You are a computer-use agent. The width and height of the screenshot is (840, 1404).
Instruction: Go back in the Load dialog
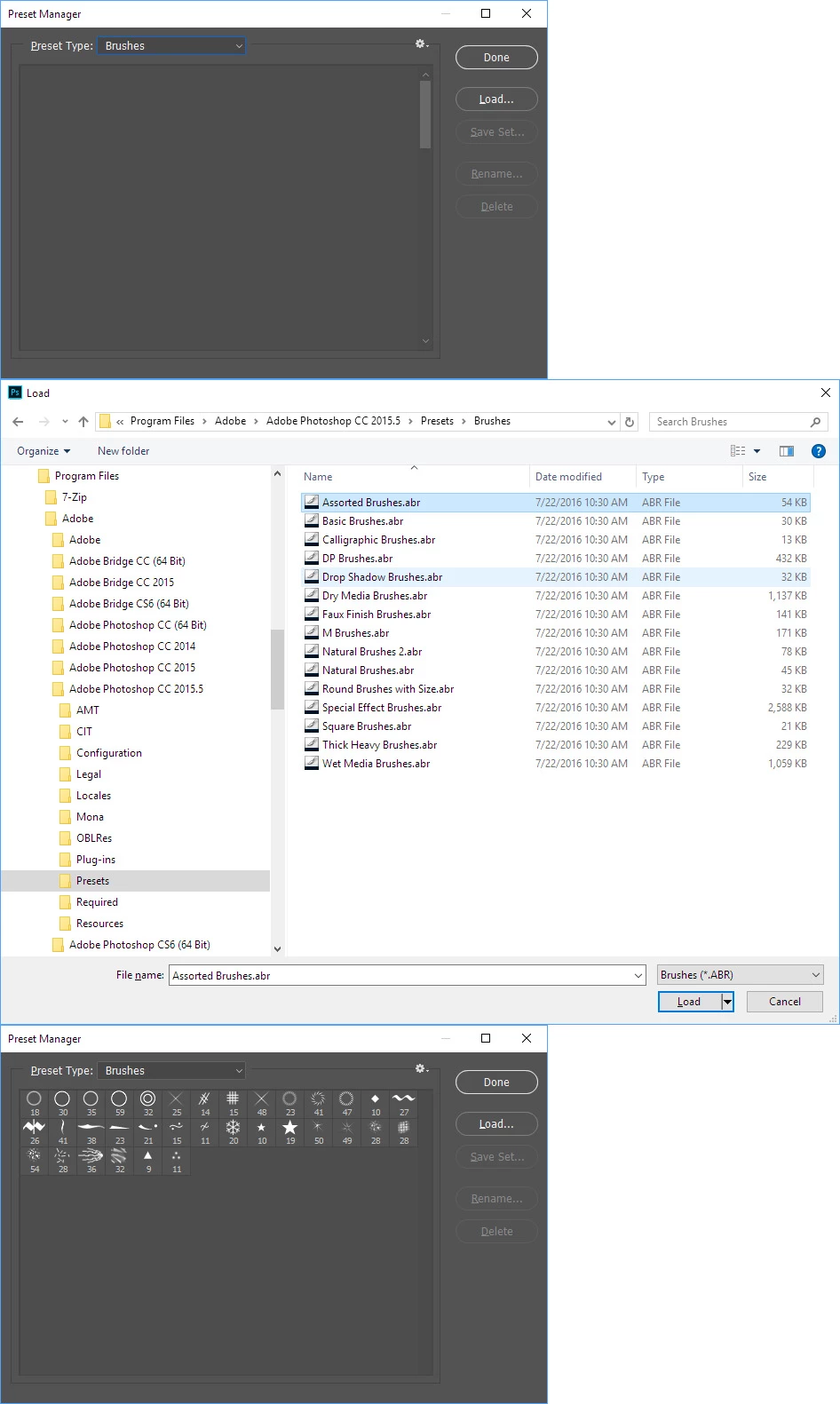pyautogui.click(x=18, y=422)
